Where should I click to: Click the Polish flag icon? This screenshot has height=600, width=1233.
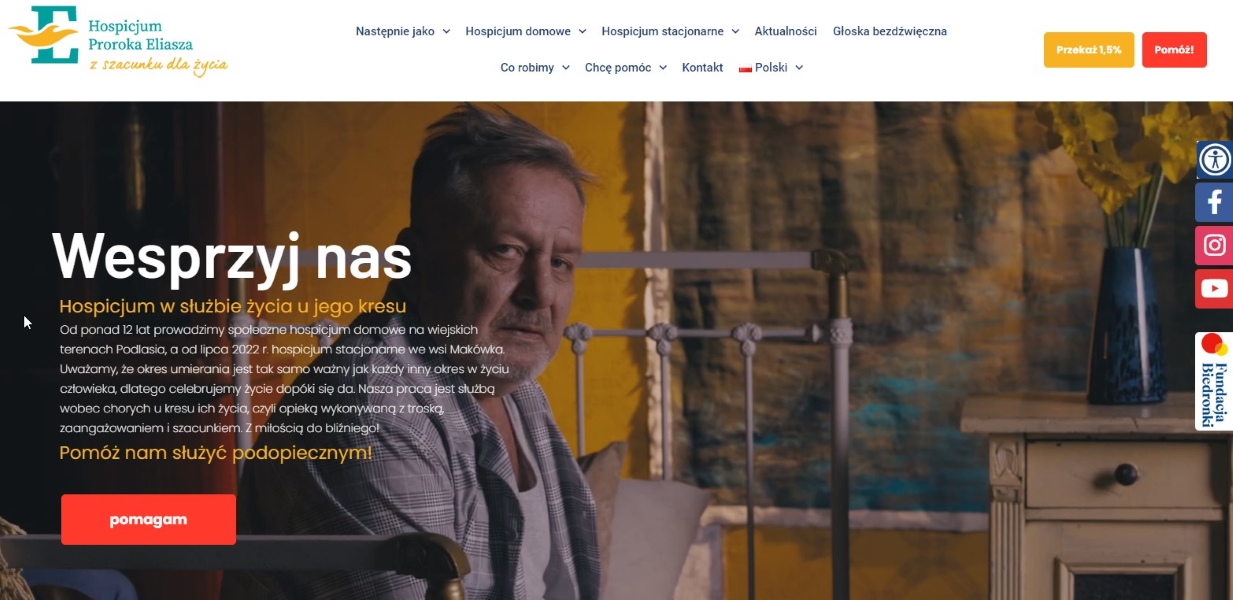745,68
